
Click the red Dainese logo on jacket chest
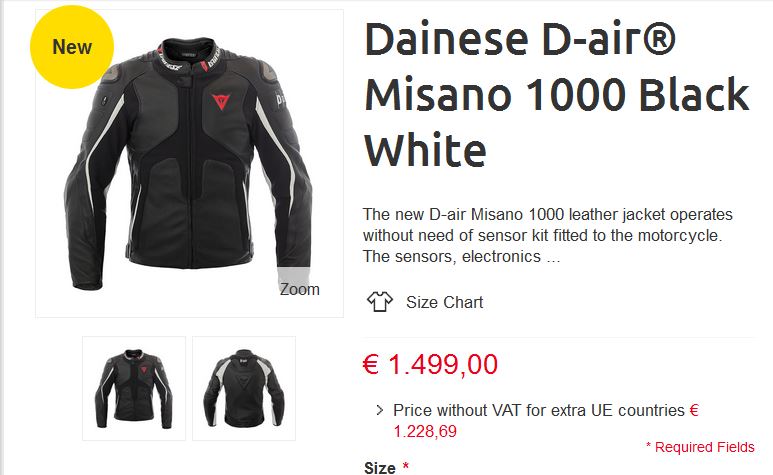coord(221,101)
